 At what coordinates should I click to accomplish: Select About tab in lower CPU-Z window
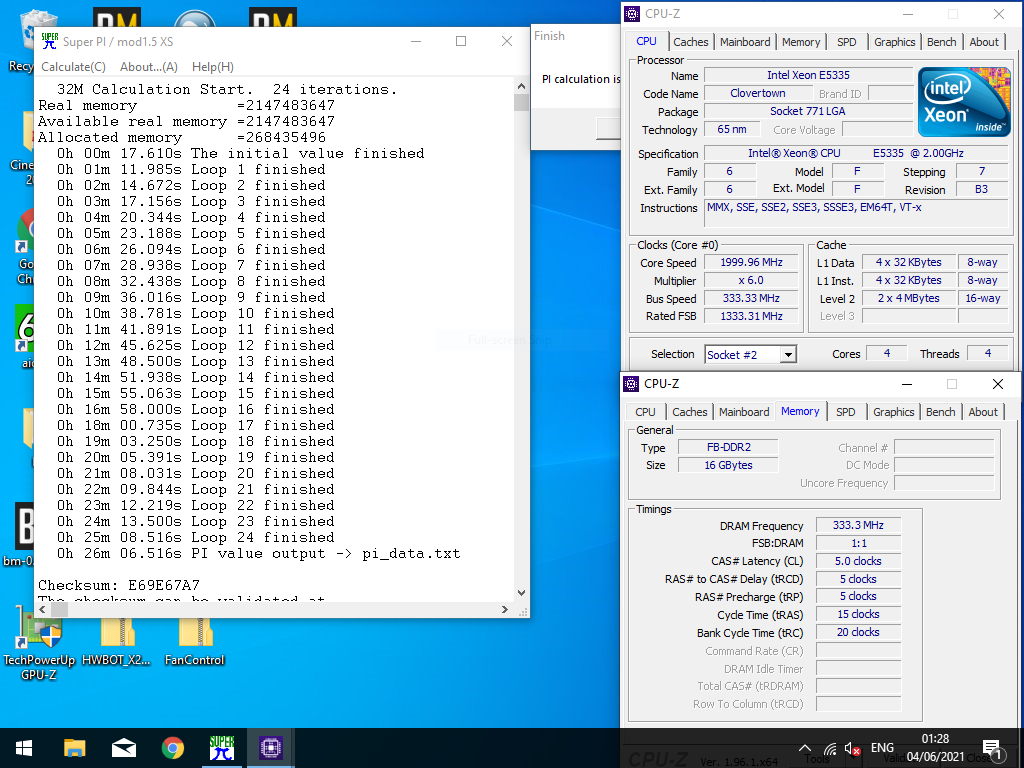tap(983, 412)
